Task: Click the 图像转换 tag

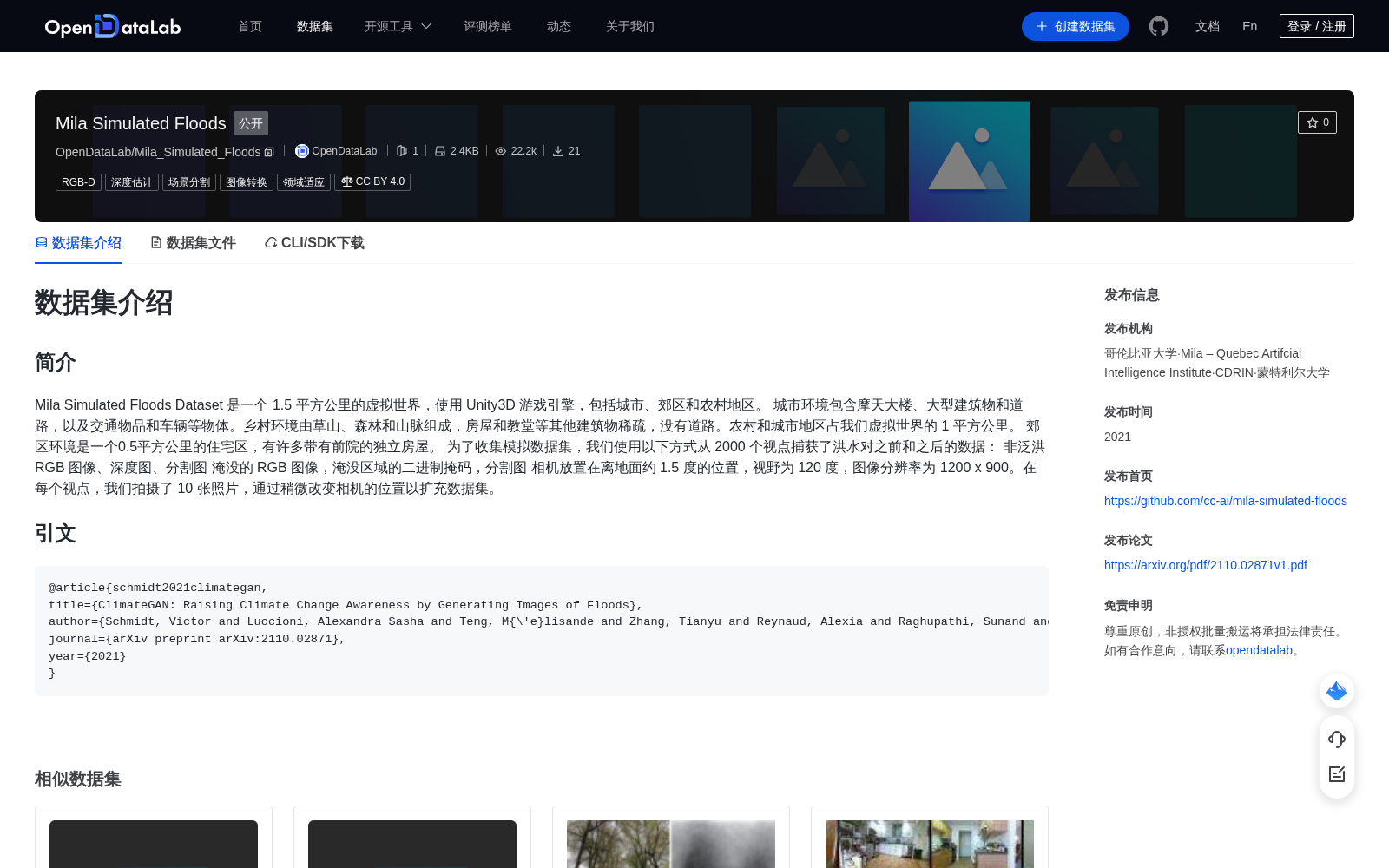Action: (x=247, y=182)
